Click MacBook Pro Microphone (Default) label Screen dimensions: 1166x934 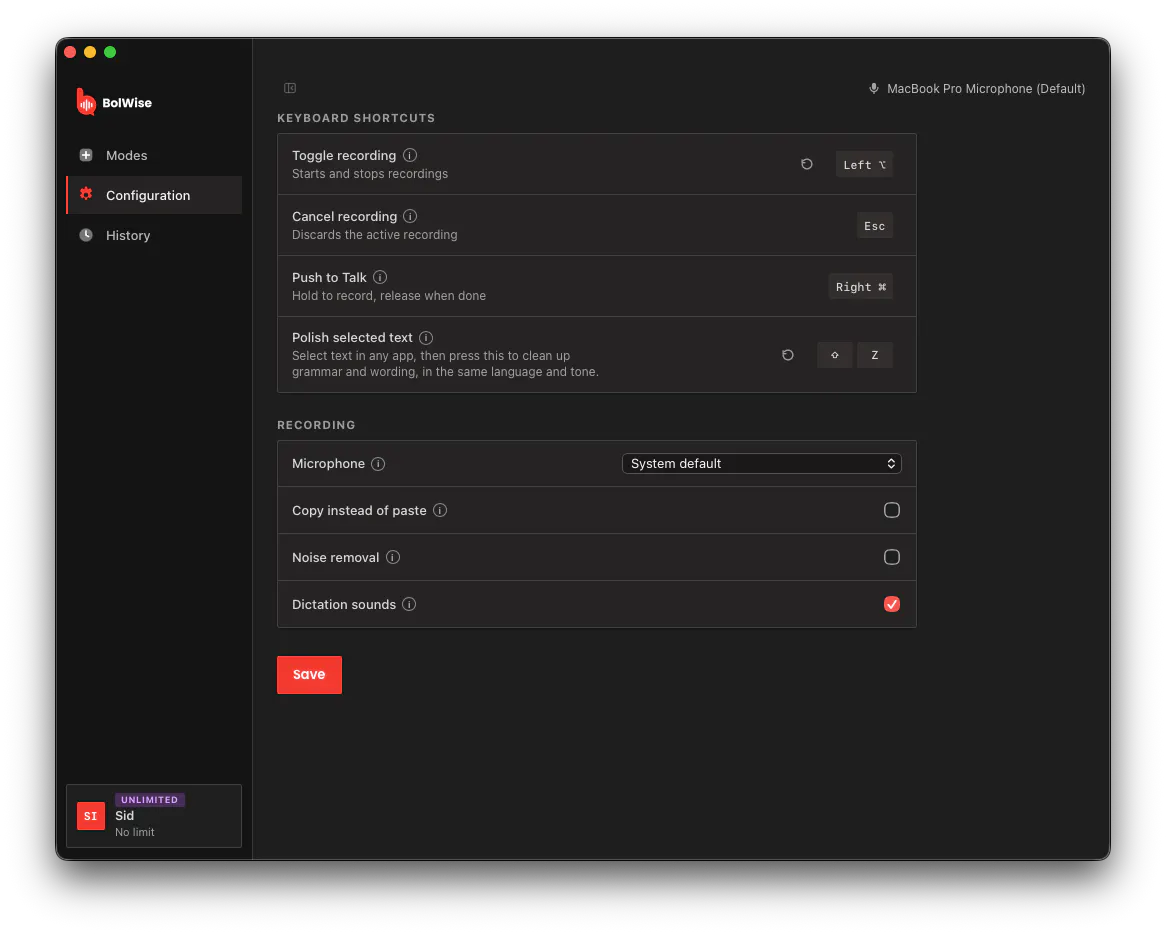coord(985,88)
